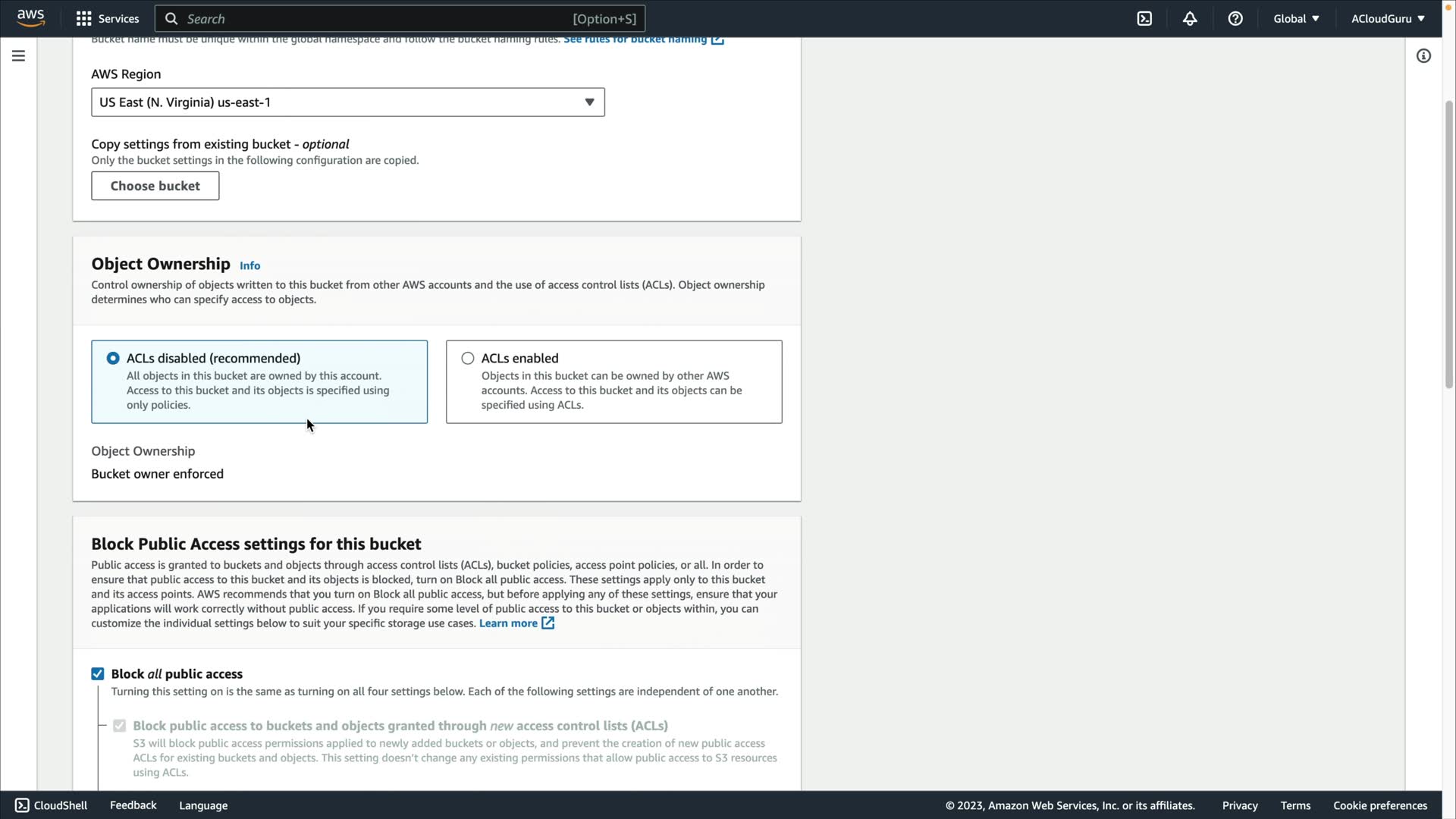Click Feedback in the footer bar
The image size is (1456, 819).
[133, 805]
